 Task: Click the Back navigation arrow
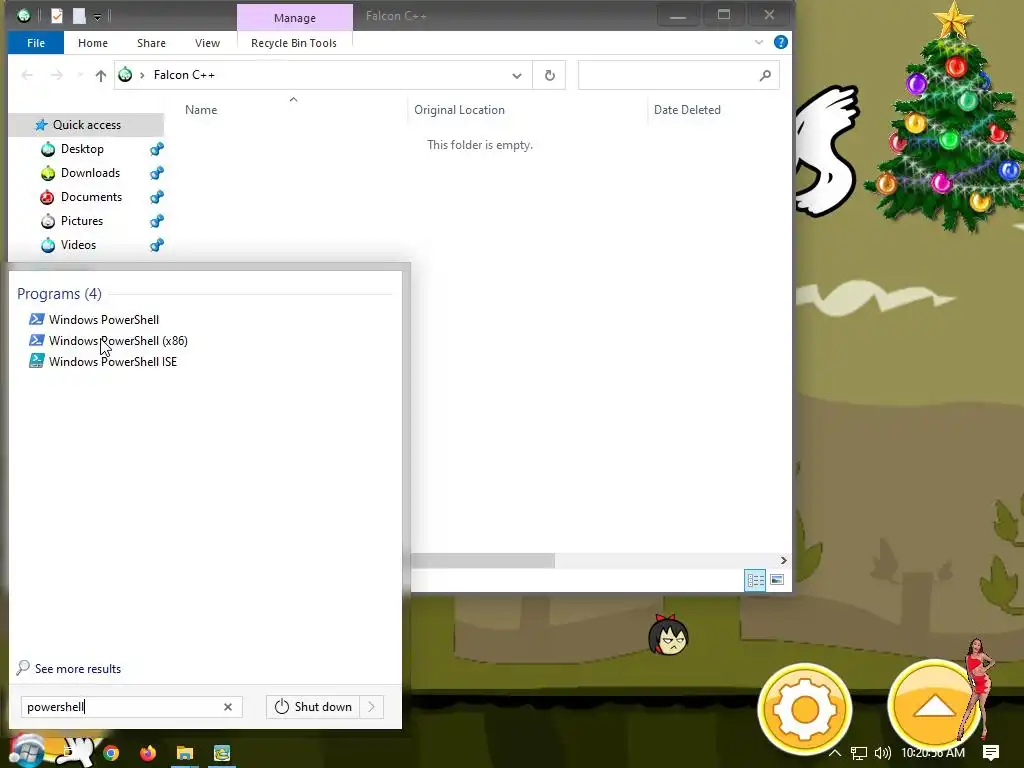click(x=27, y=76)
